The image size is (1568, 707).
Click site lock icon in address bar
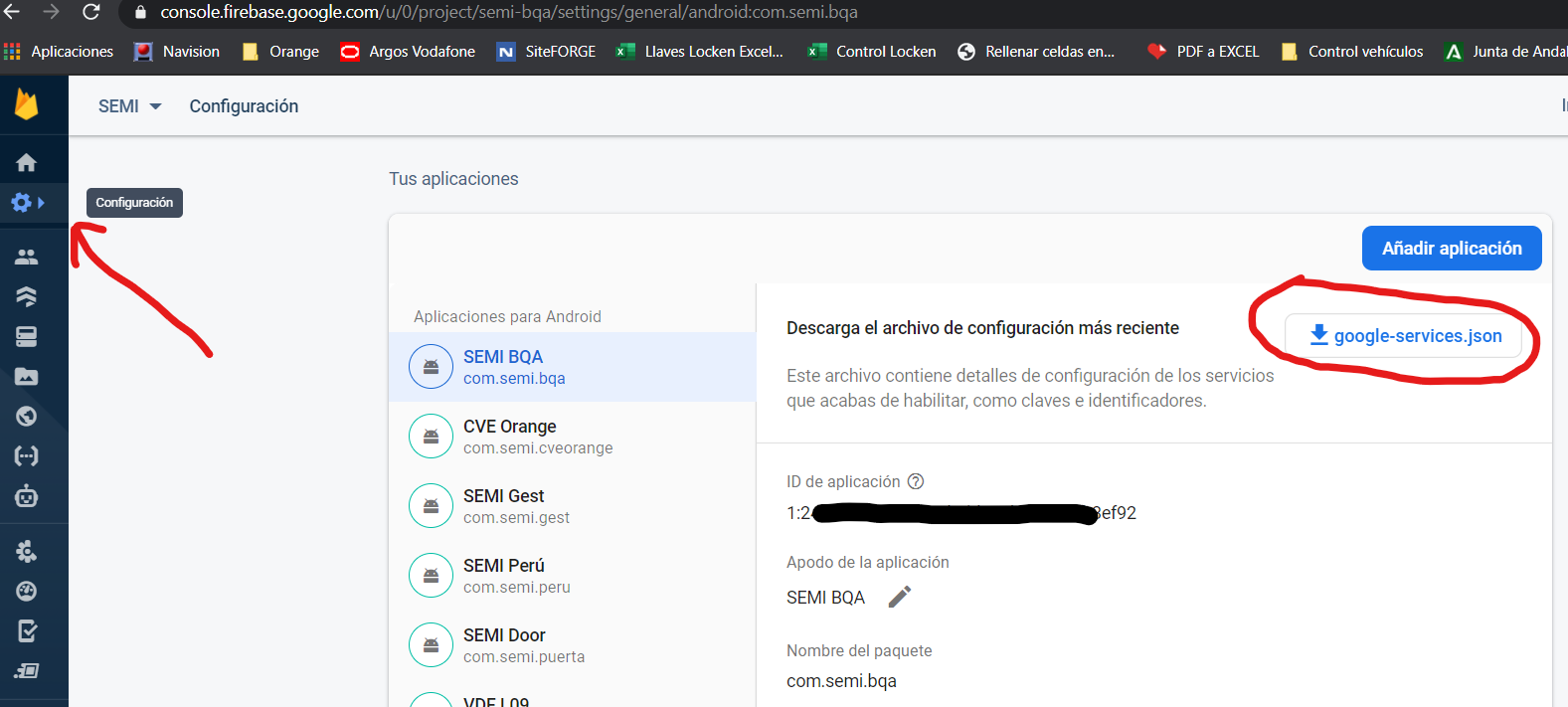point(140,13)
